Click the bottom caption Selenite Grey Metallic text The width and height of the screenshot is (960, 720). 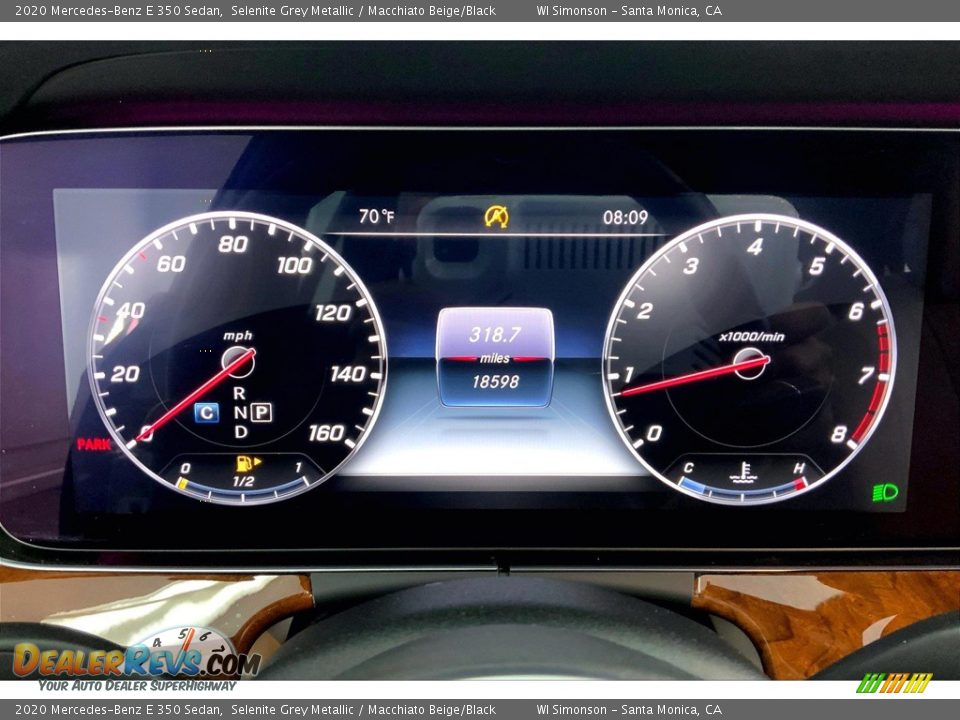(292, 710)
